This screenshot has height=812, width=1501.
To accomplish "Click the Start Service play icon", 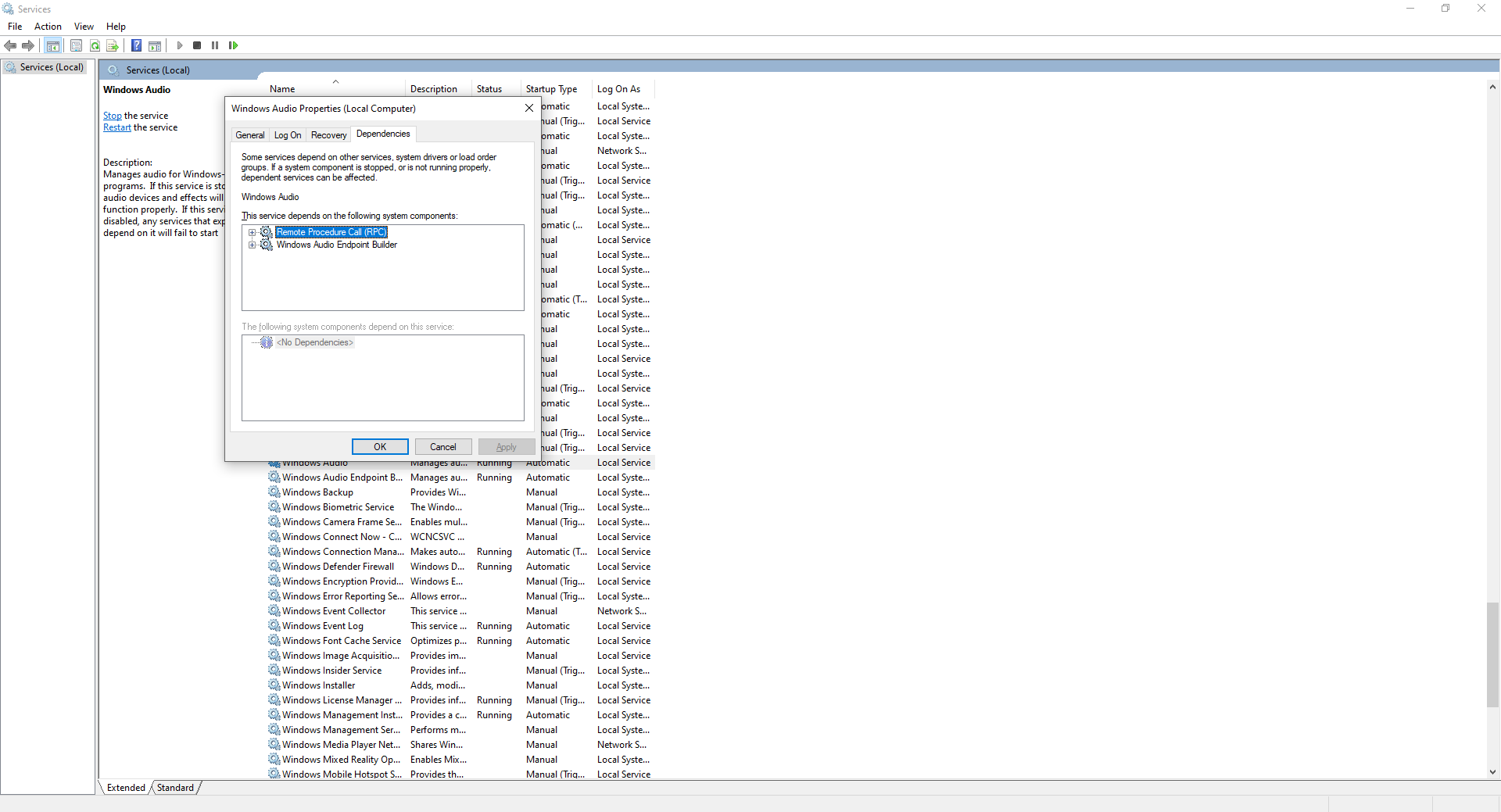I will pyautogui.click(x=179, y=45).
